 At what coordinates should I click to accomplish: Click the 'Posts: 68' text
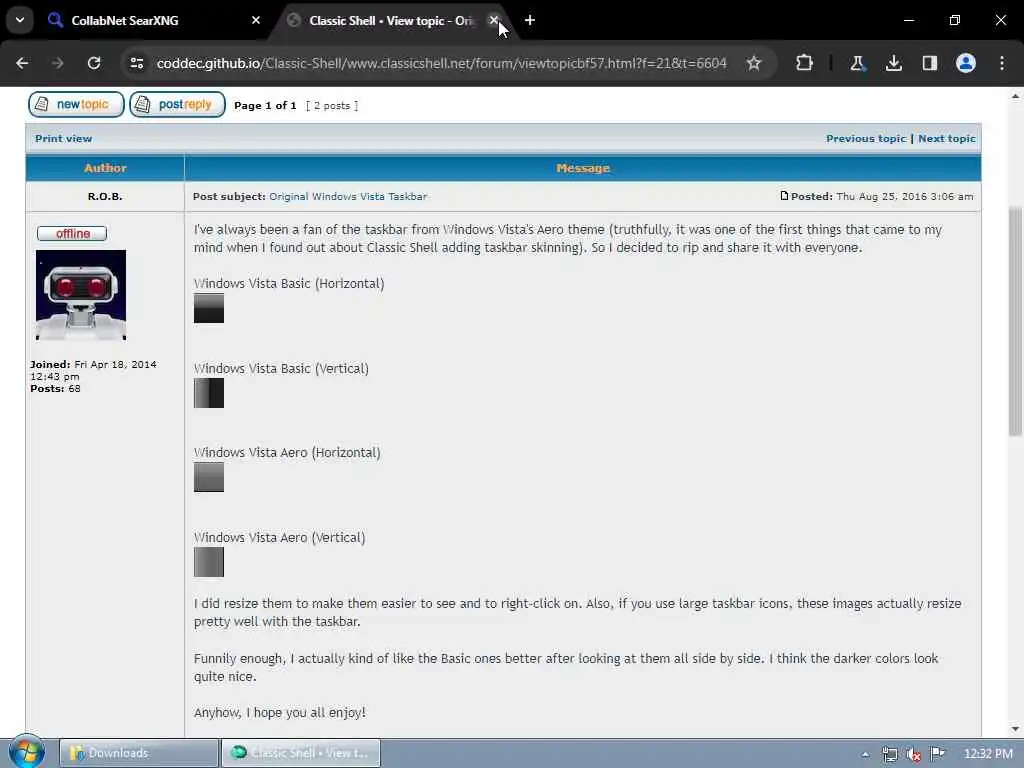pos(56,389)
